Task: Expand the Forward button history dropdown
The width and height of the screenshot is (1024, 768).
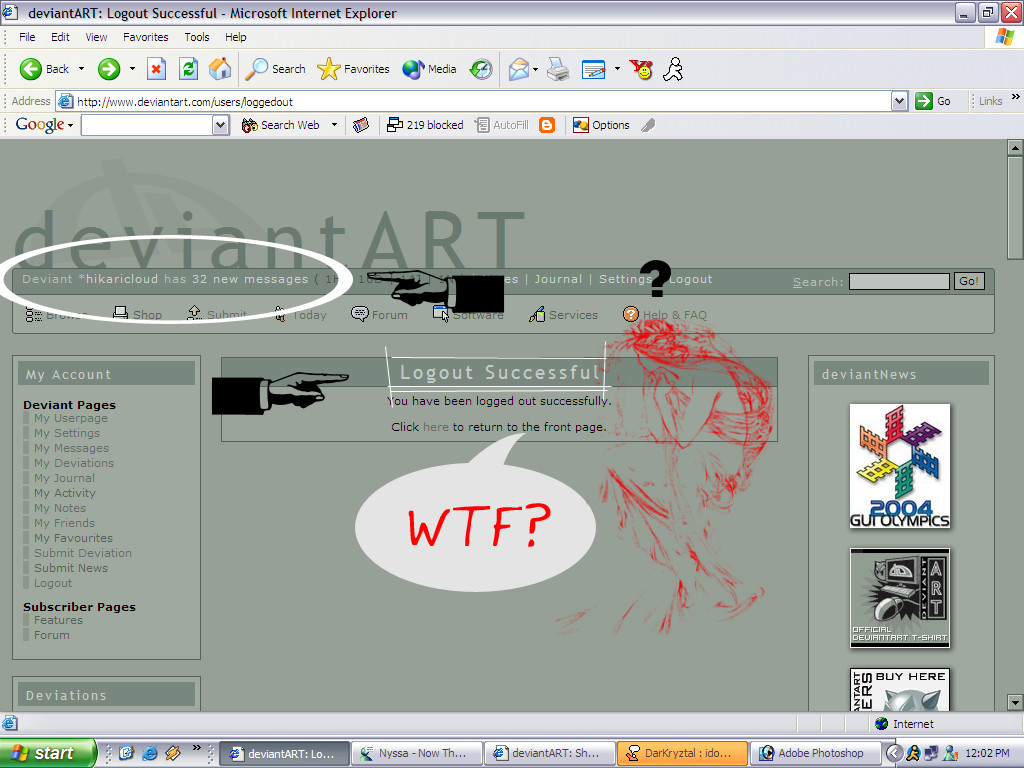Action: (x=133, y=69)
